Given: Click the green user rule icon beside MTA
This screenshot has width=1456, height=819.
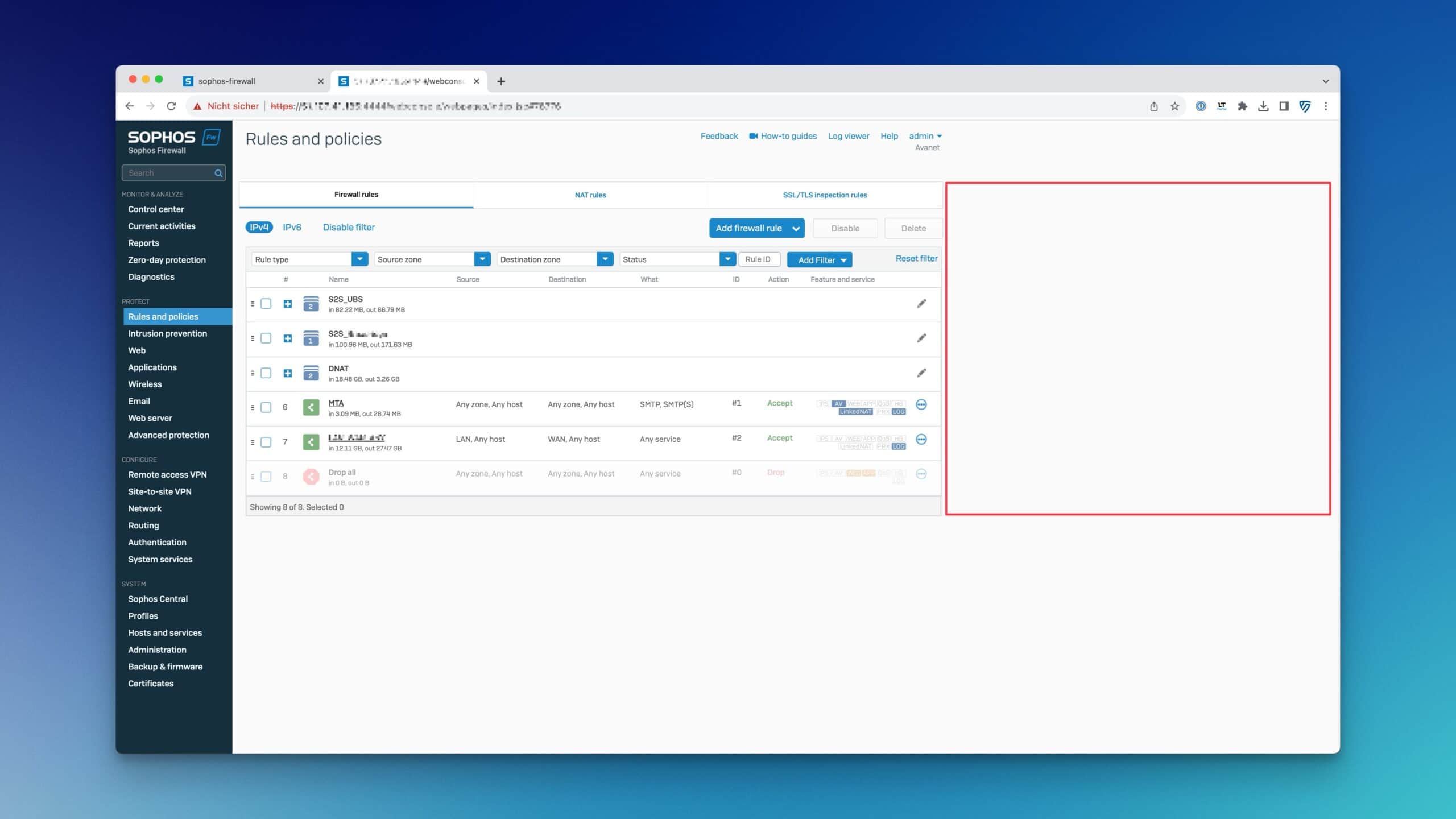Looking at the screenshot, I should click(311, 407).
